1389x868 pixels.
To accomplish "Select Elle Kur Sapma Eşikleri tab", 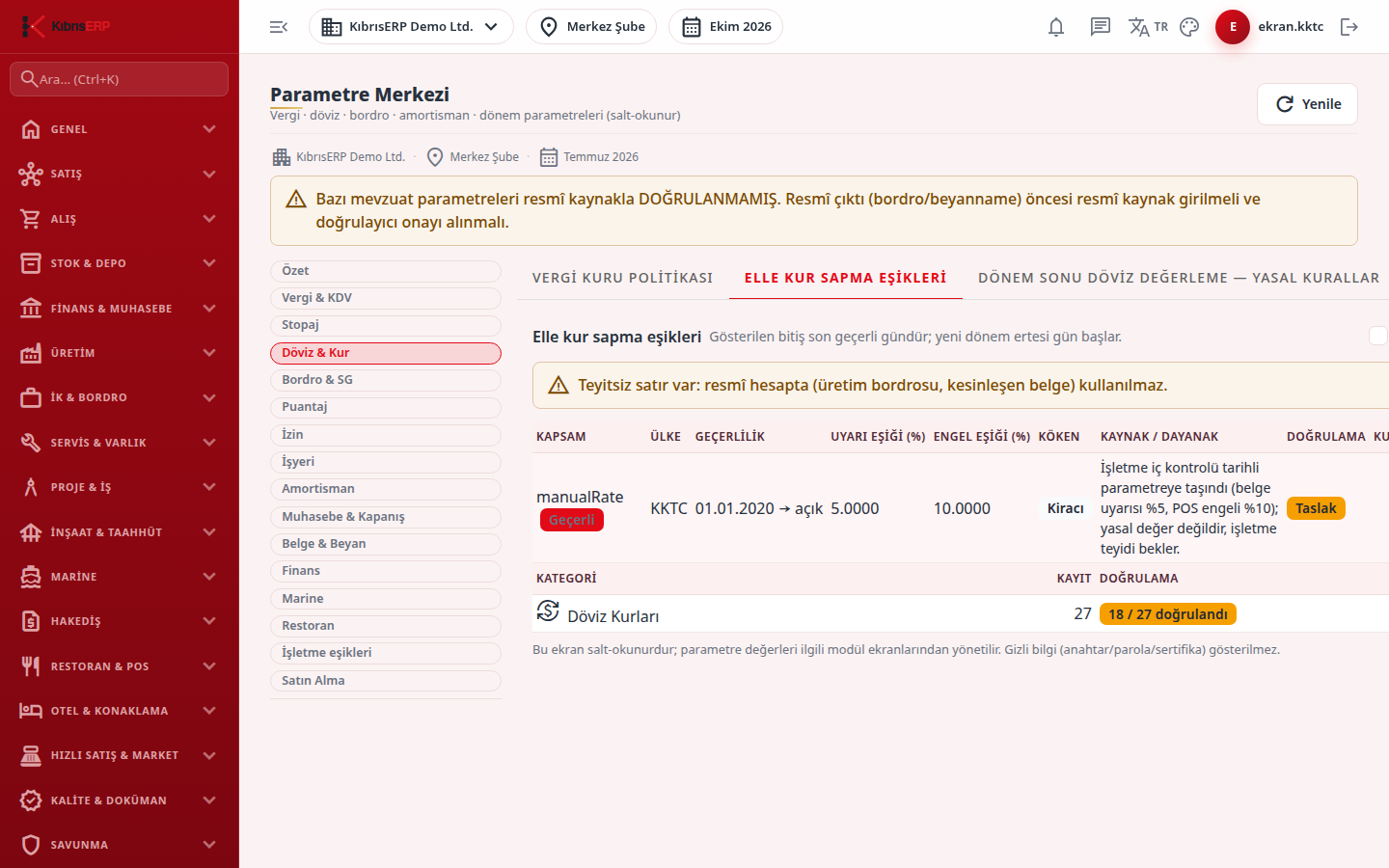I will click(845, 278).
